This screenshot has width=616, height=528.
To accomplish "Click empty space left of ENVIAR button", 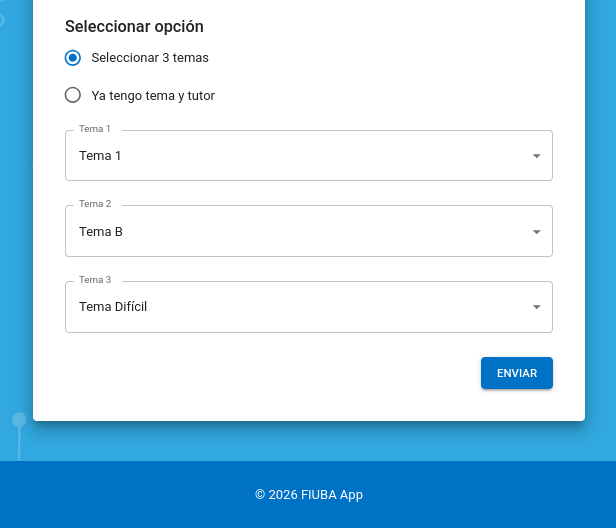I will click(300, 373).
